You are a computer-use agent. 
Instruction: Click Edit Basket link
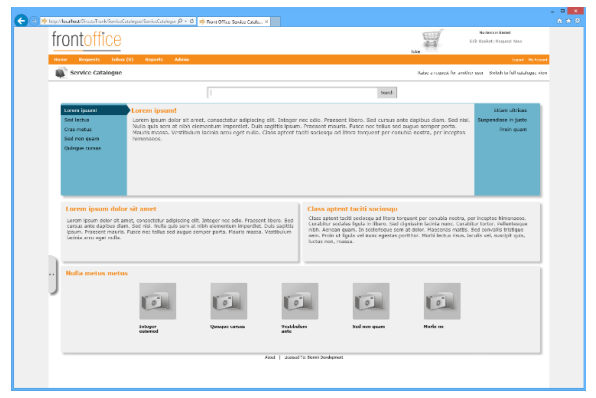click(x=481, y=41)
